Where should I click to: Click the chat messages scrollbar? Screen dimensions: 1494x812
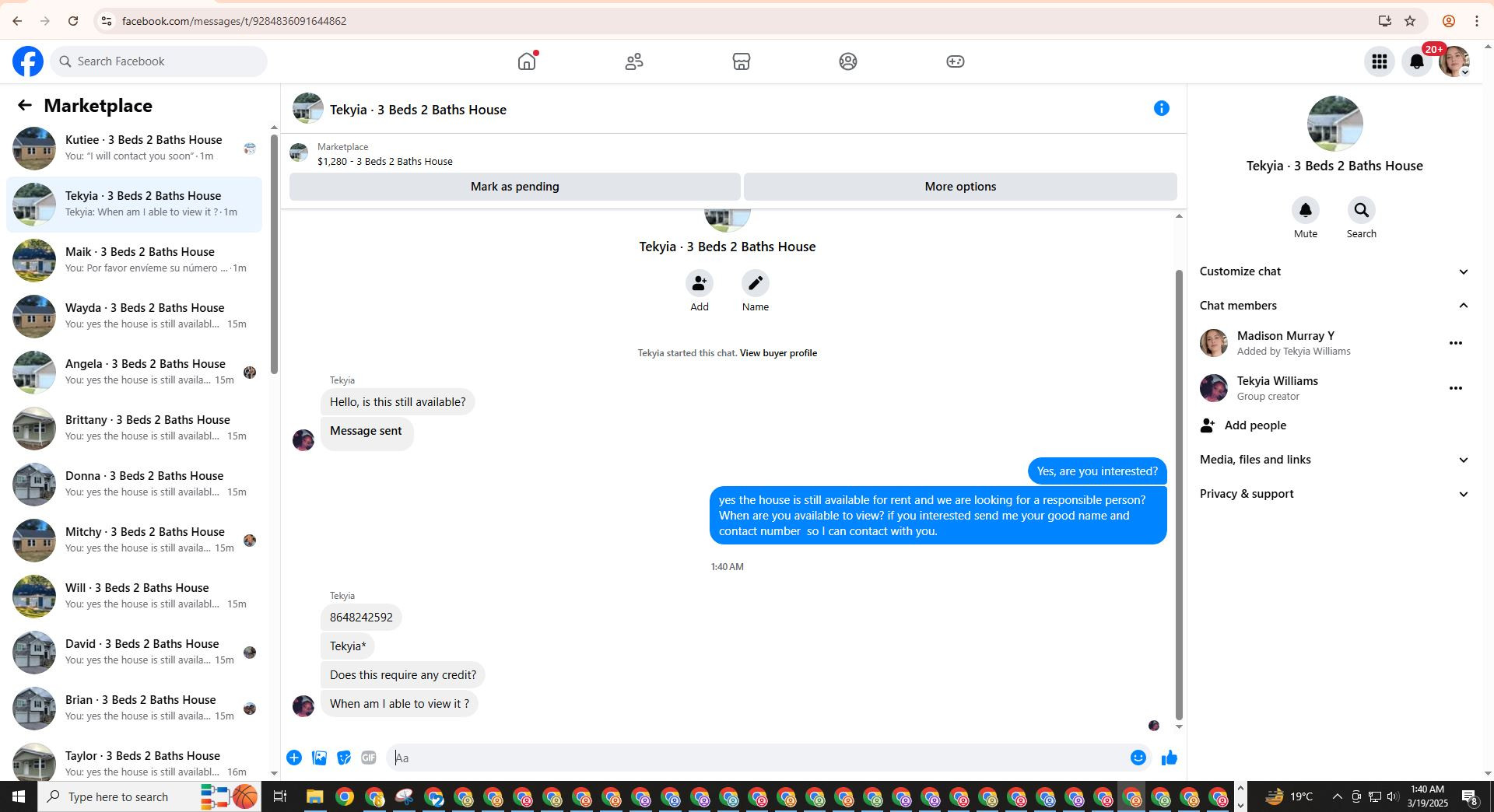[x=1179, y=495]
